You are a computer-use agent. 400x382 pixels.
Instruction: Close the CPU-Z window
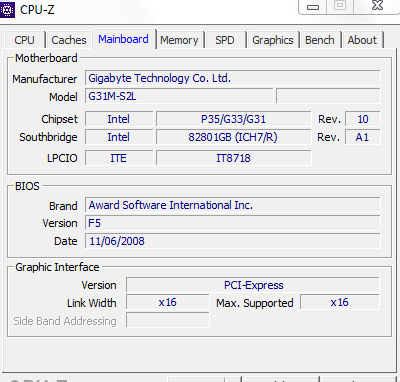377,6
